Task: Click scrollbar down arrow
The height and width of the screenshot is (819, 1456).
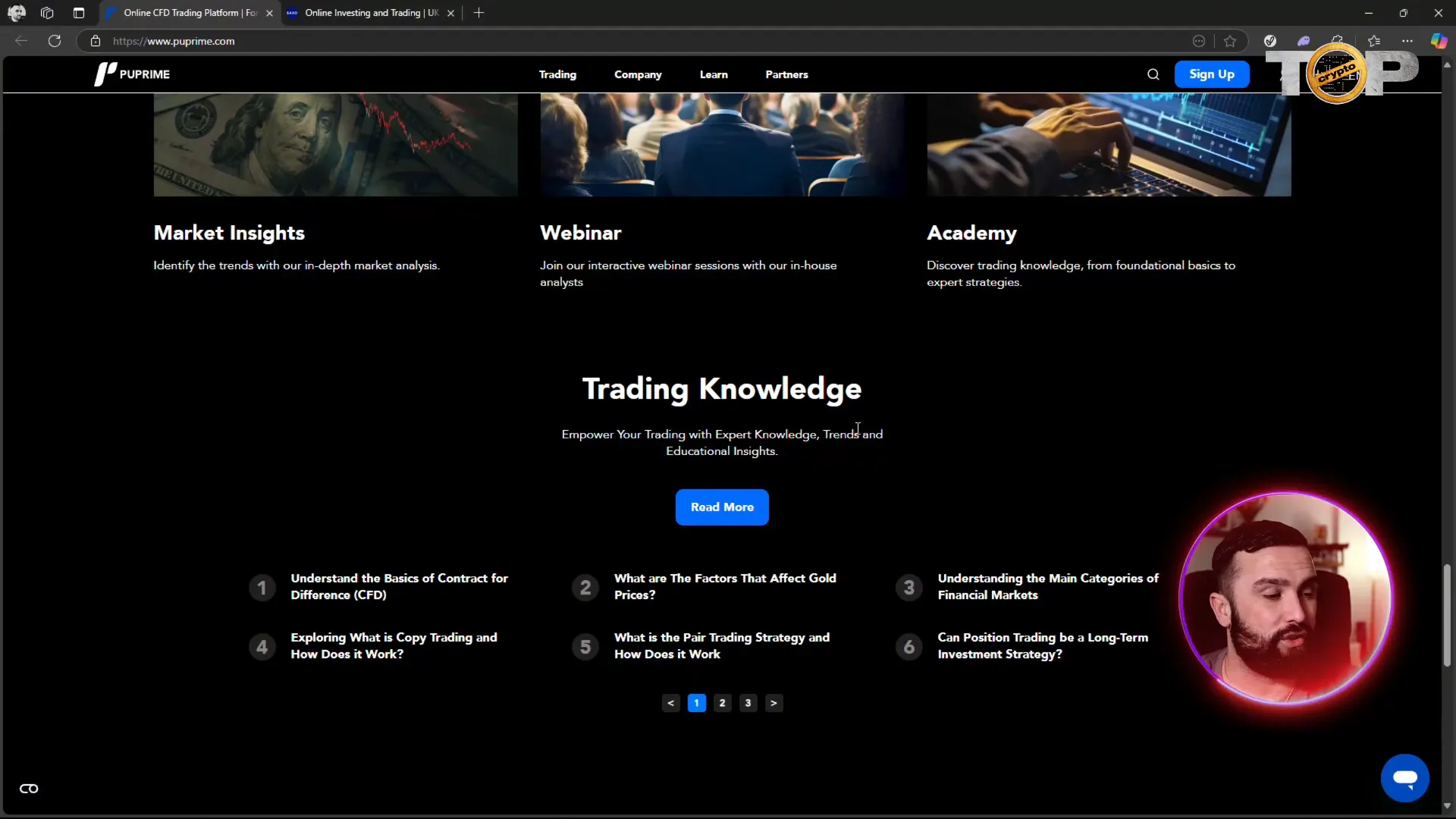Action: click(x=1447, y=806)
